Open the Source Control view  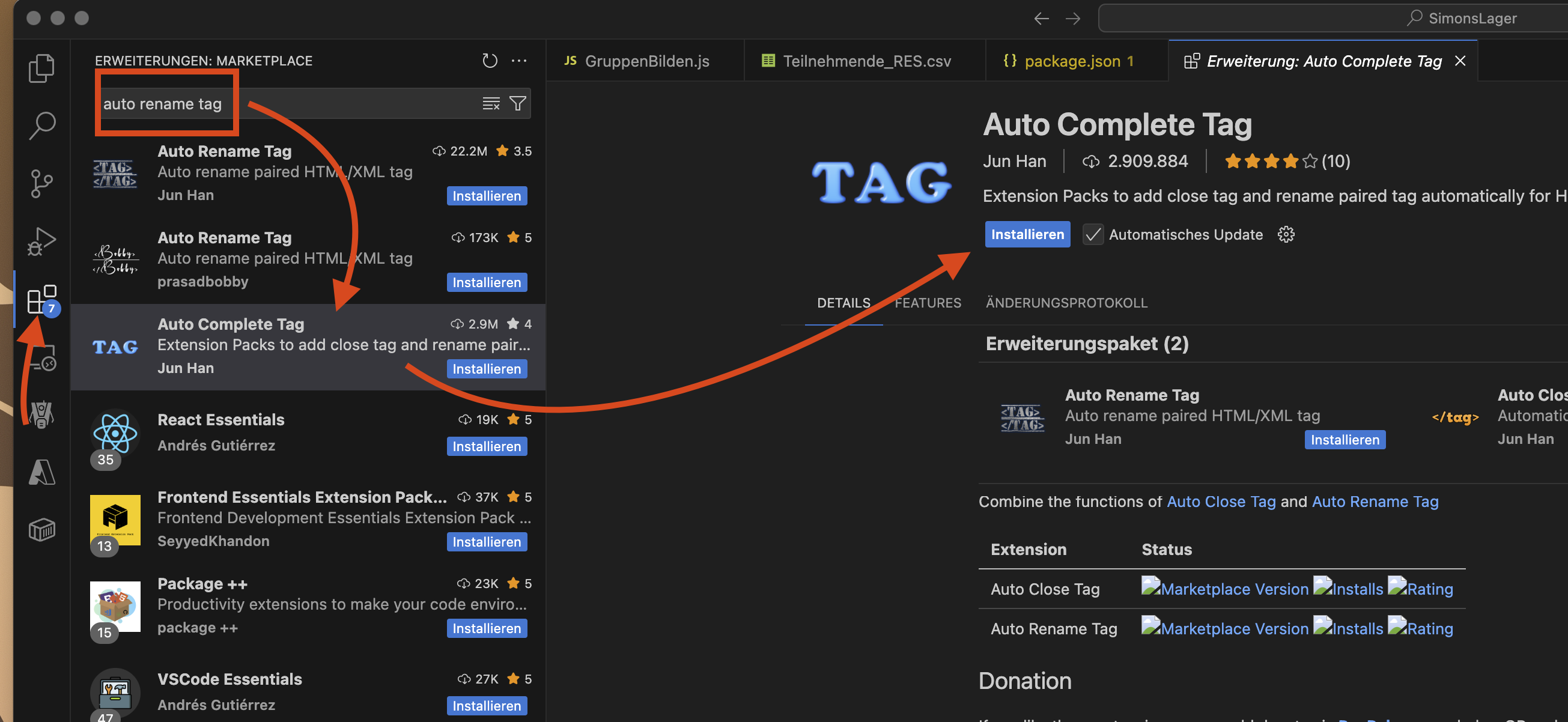(41, 183)
